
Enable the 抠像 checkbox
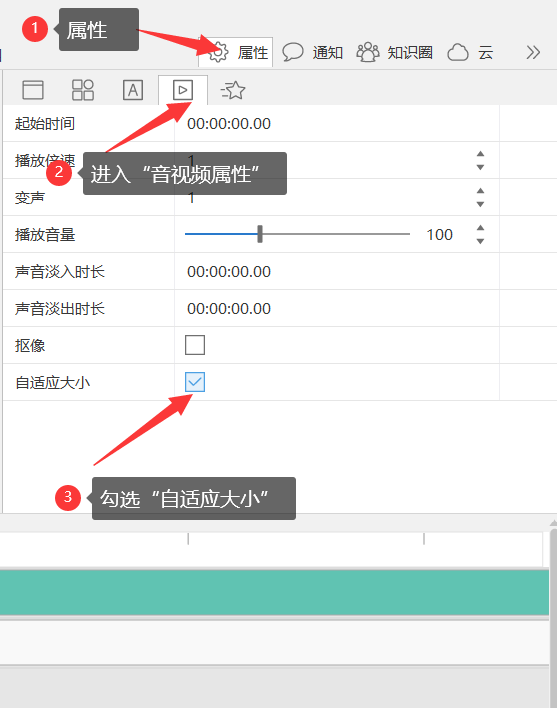[195, 345]
